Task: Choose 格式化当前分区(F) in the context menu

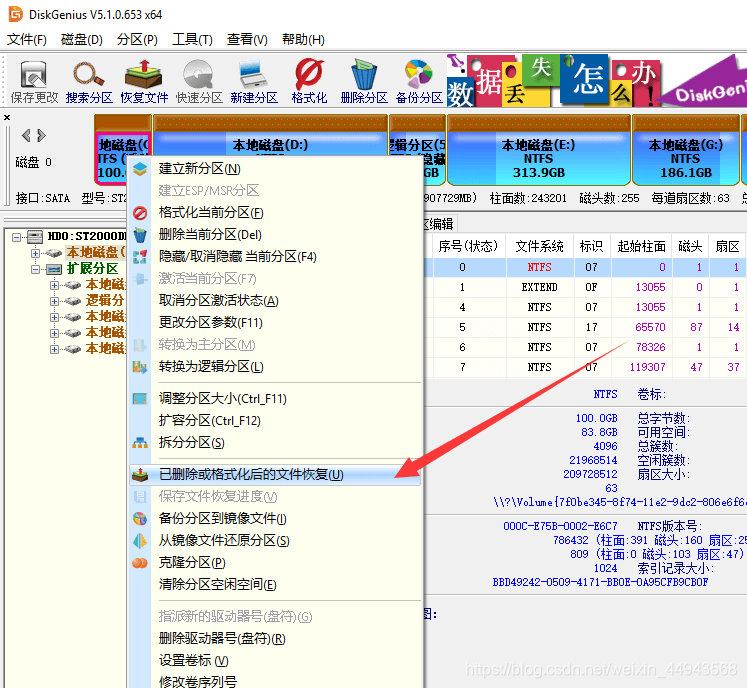Action: pyautogui.click(x=275, y=212)
